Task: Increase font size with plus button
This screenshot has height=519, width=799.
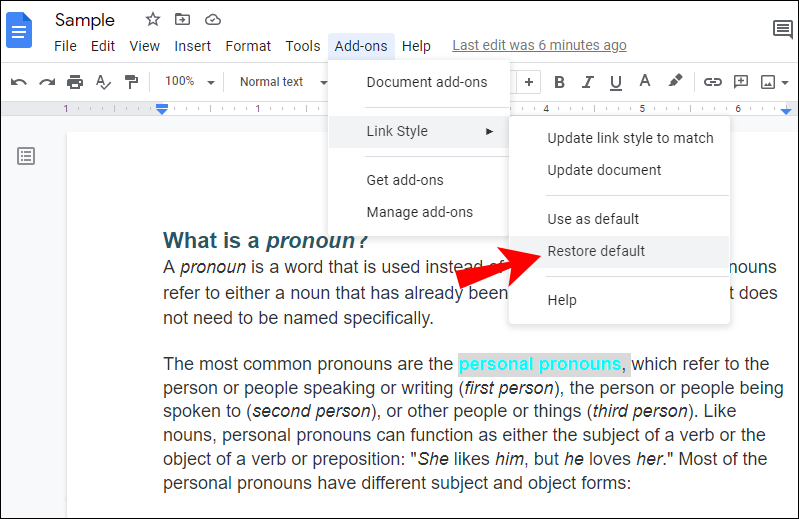Action: (x=528, y=82)
